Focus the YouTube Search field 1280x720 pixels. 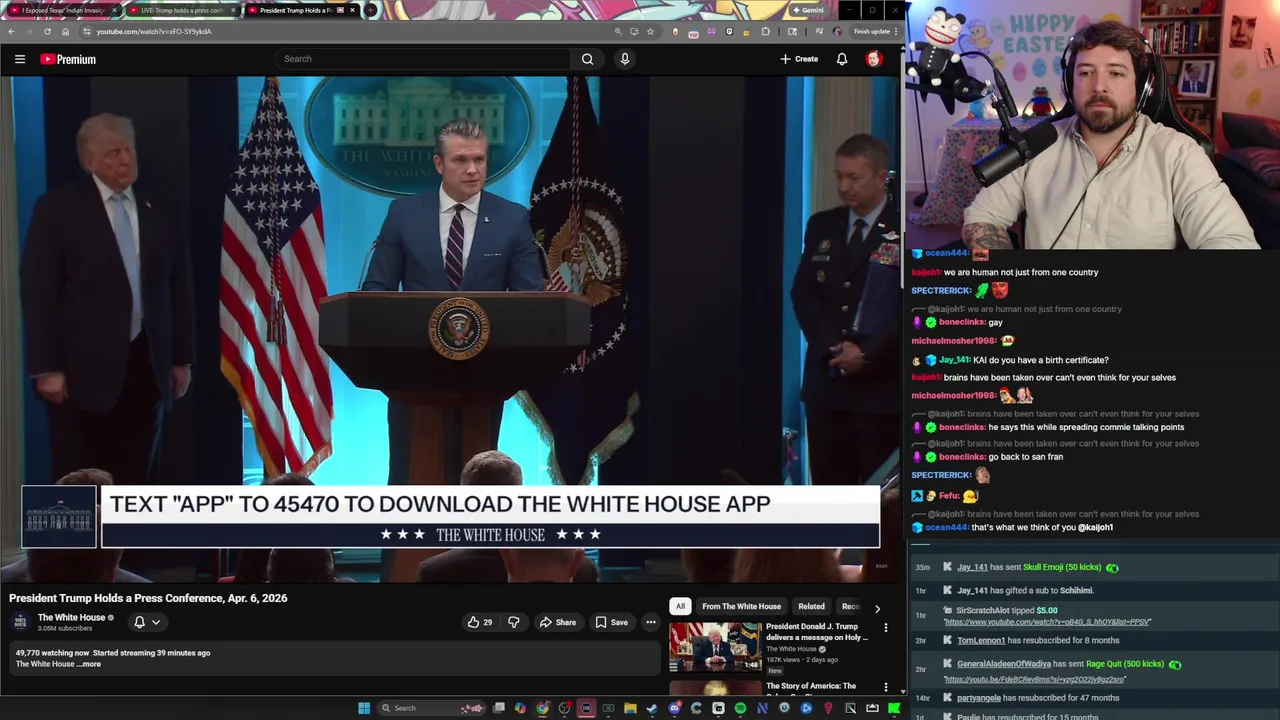422,59
